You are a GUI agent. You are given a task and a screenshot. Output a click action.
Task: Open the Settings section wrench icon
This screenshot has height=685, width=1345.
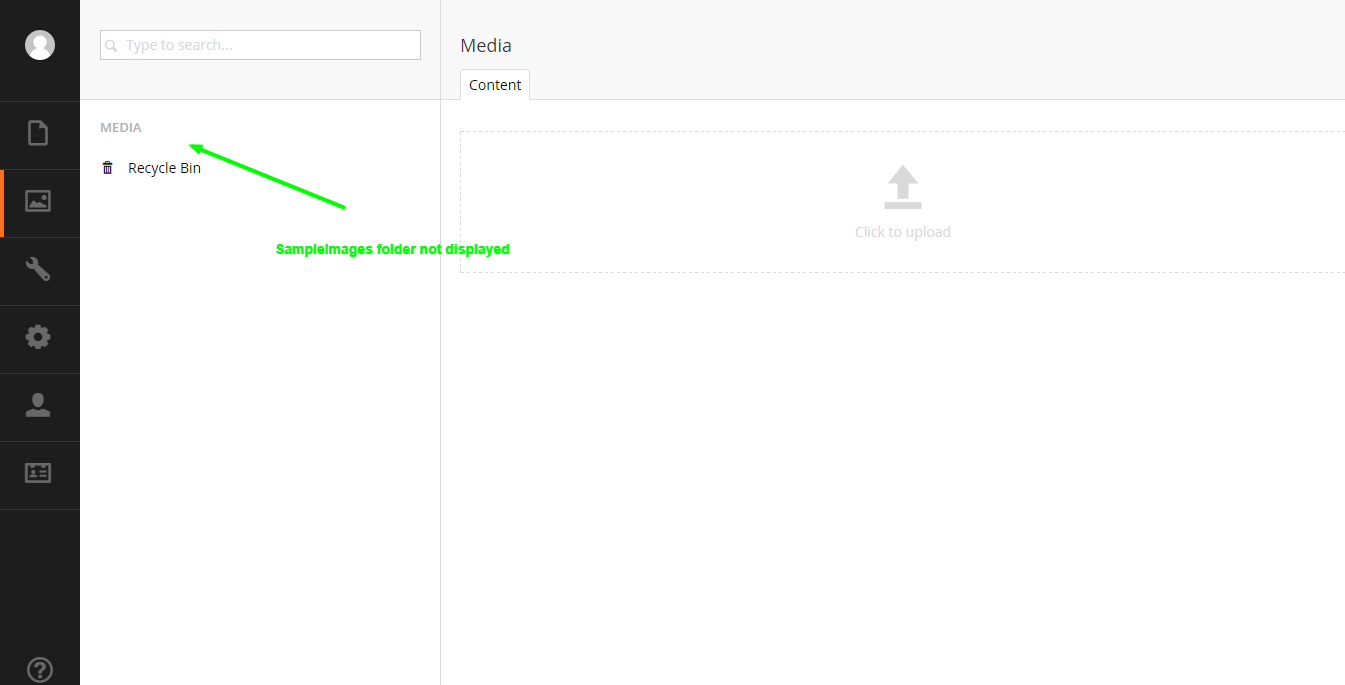tap(38, 269)
